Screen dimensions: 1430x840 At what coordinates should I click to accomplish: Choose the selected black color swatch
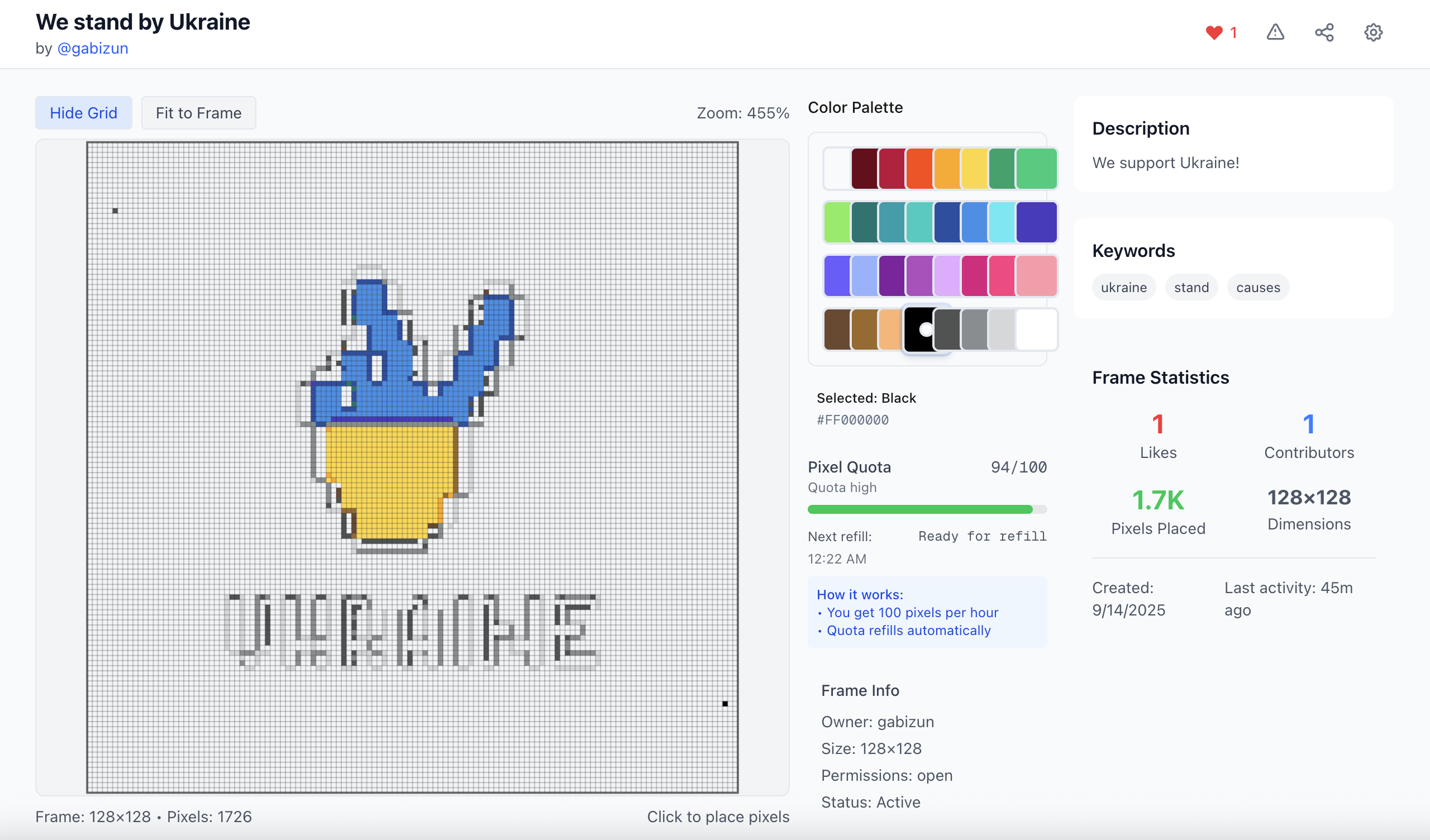click(x=919, y=330)
